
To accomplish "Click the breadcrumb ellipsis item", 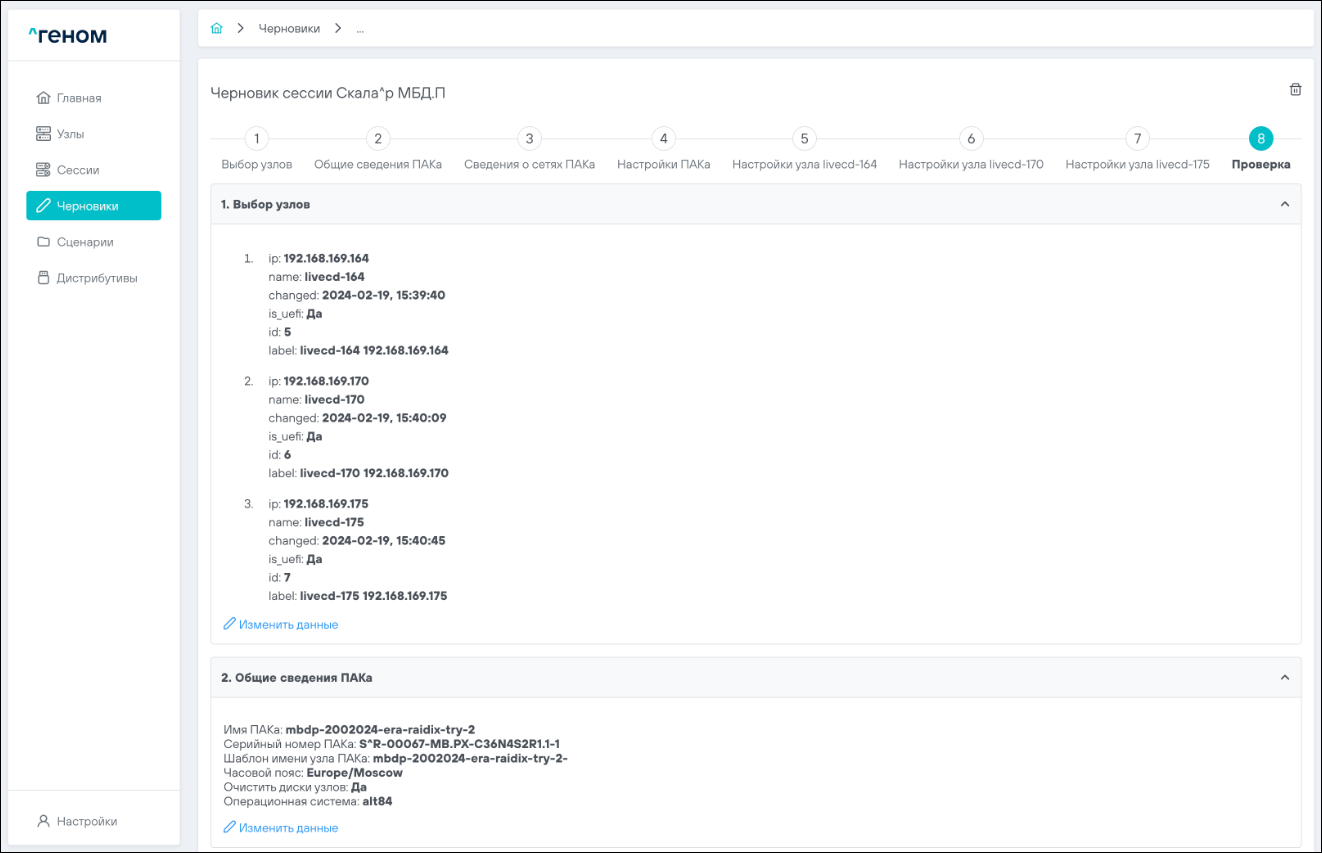I will [x=360, y=29].
